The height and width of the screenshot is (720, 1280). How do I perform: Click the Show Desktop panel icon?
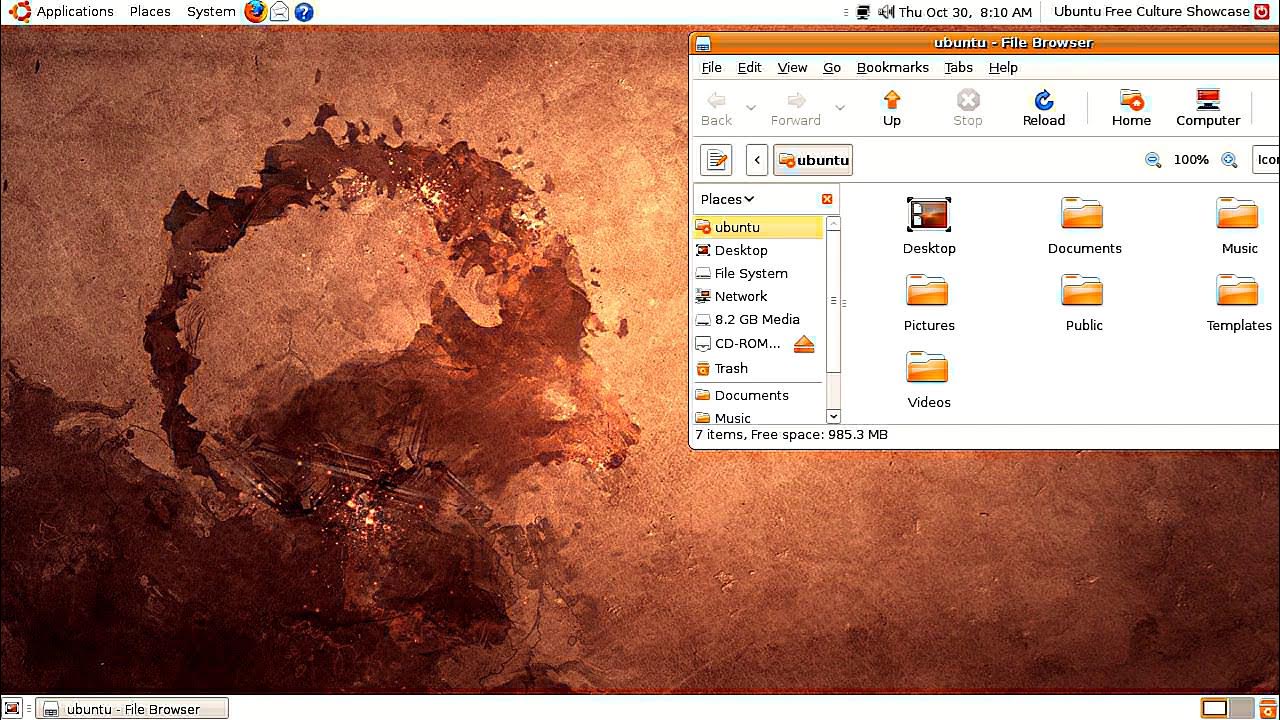13,709
